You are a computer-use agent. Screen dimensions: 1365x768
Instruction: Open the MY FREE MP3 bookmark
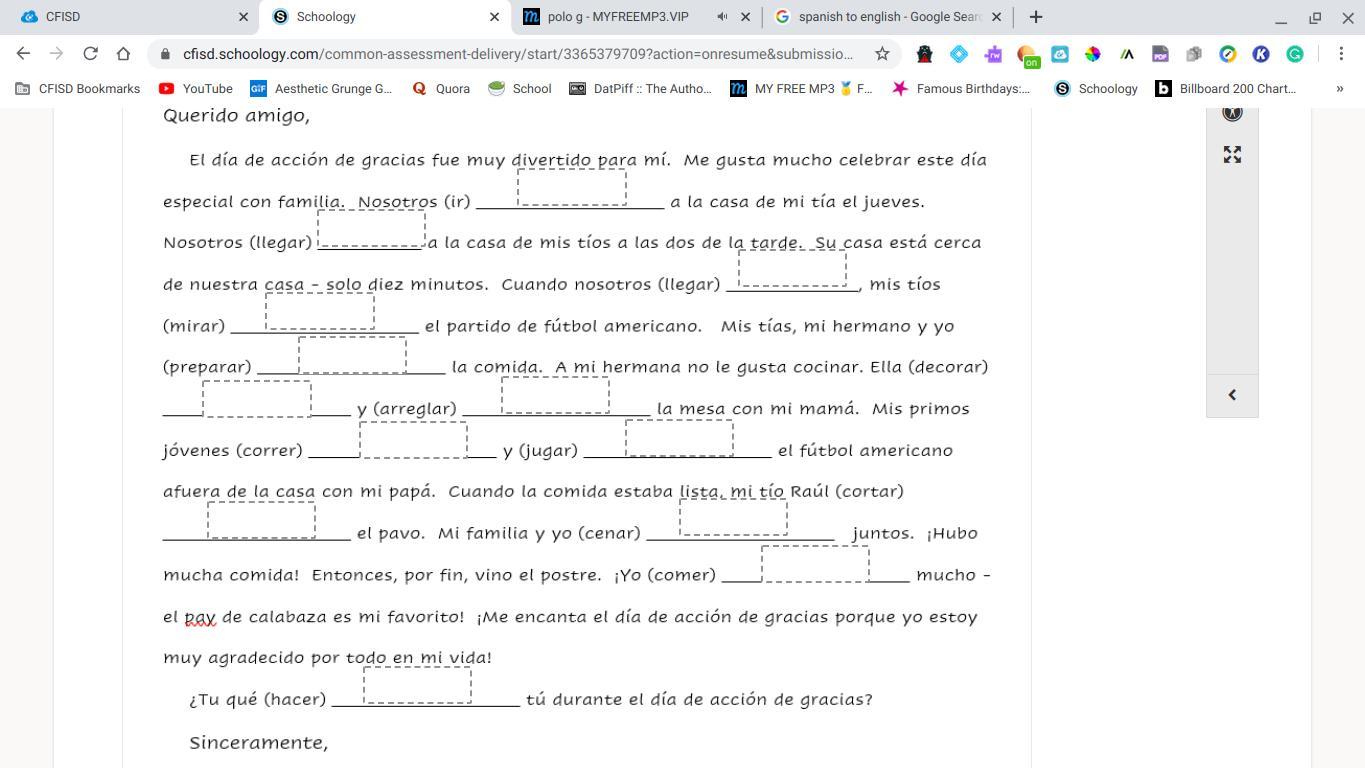[x=801, y=89]
